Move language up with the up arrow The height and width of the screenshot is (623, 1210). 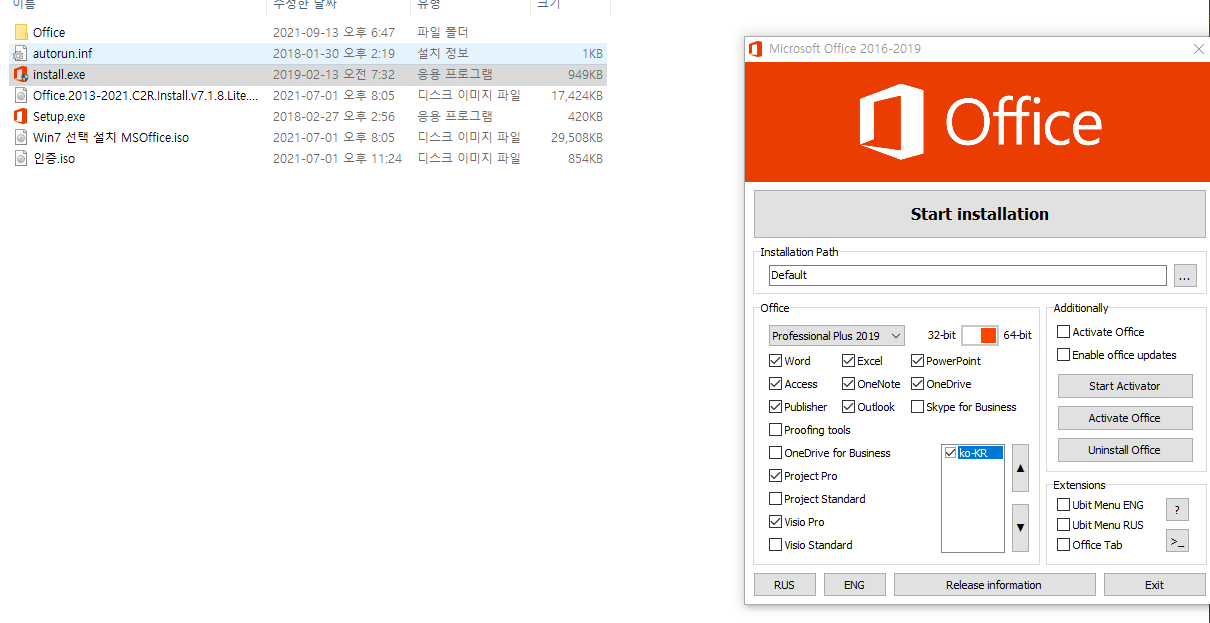[x=1020, y=468]
